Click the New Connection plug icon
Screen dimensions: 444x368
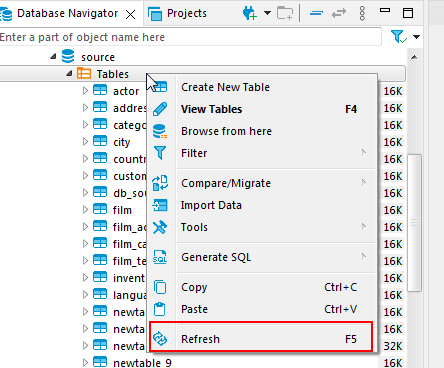(249, 13)
